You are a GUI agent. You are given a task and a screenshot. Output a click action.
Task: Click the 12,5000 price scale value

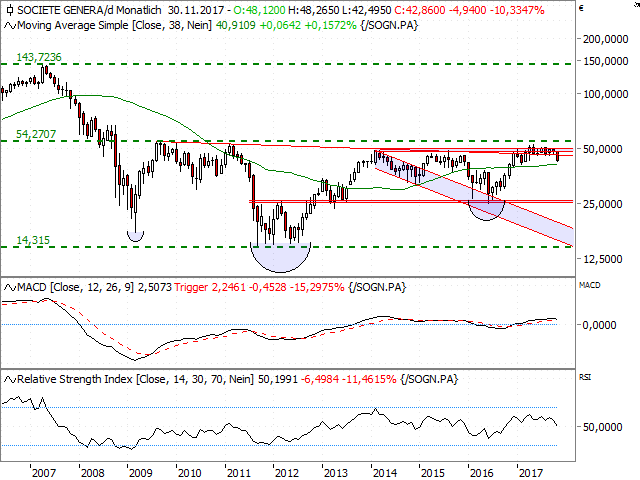(608, 258)
